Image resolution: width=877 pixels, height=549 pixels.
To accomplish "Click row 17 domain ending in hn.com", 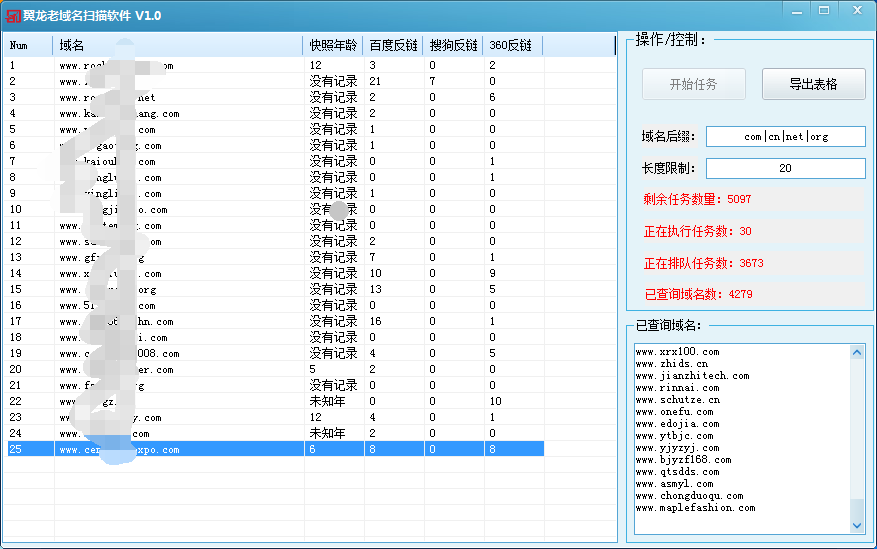I will pos(116,321).
